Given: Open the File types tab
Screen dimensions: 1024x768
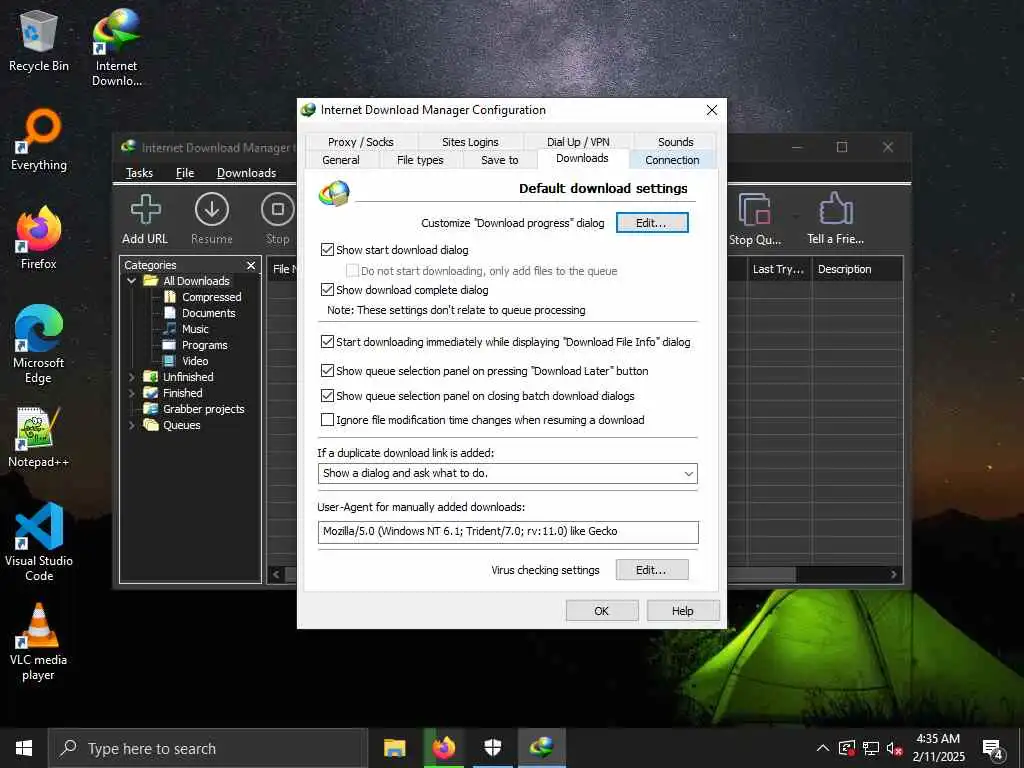Looking at the screenshot, I should pos(420,160).
